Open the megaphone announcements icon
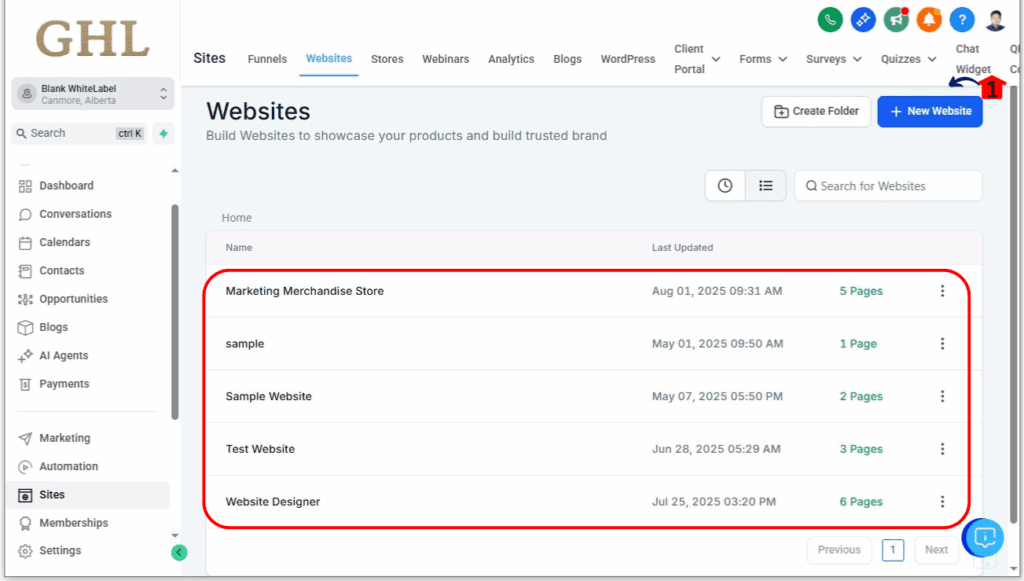Viewport: 1024px width, 581px height. click(x=896, y=20)
